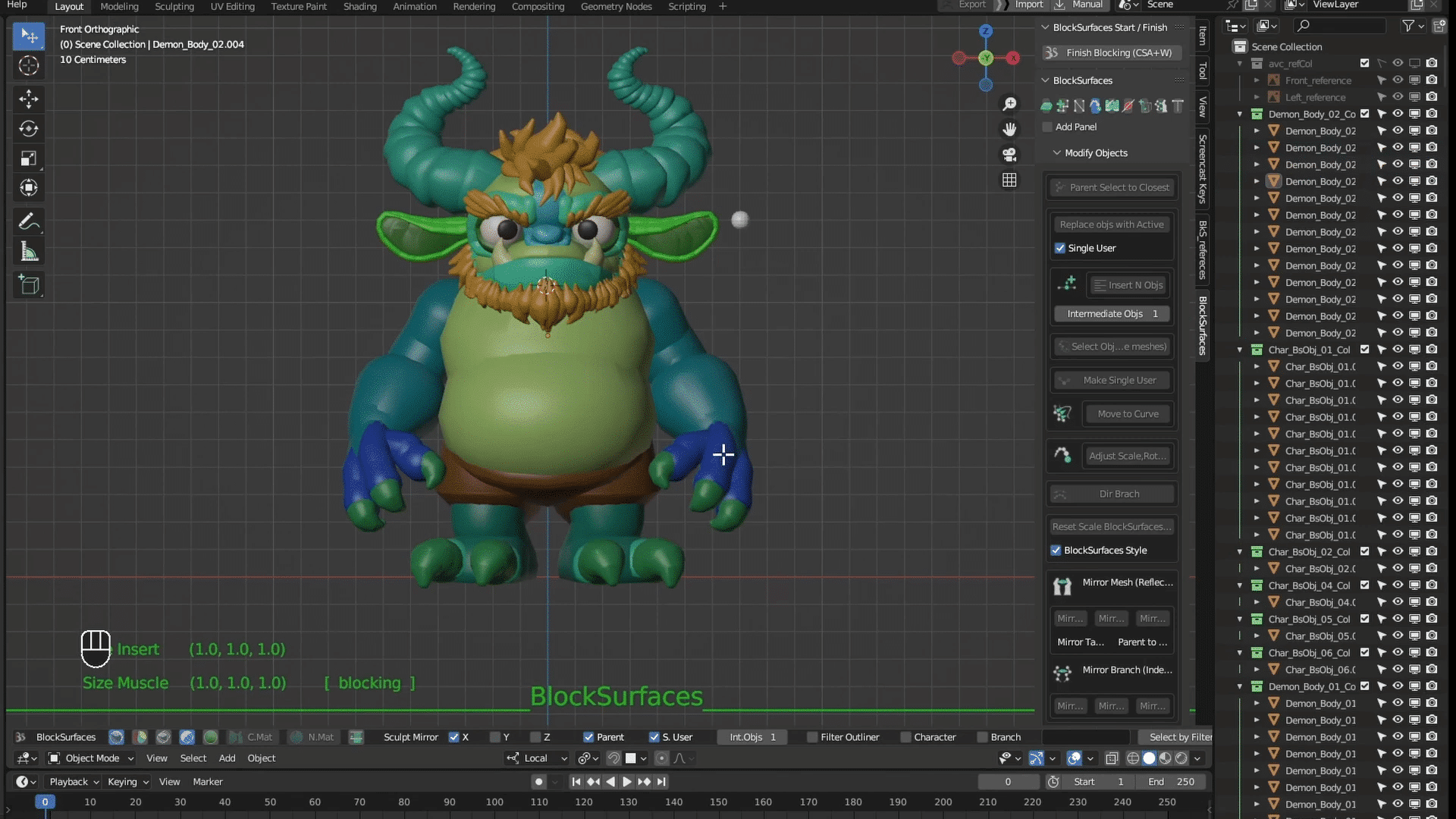Activate the Annotate pencil tool
Viewport: 1456px width, 819px height.
click(29, 221)
